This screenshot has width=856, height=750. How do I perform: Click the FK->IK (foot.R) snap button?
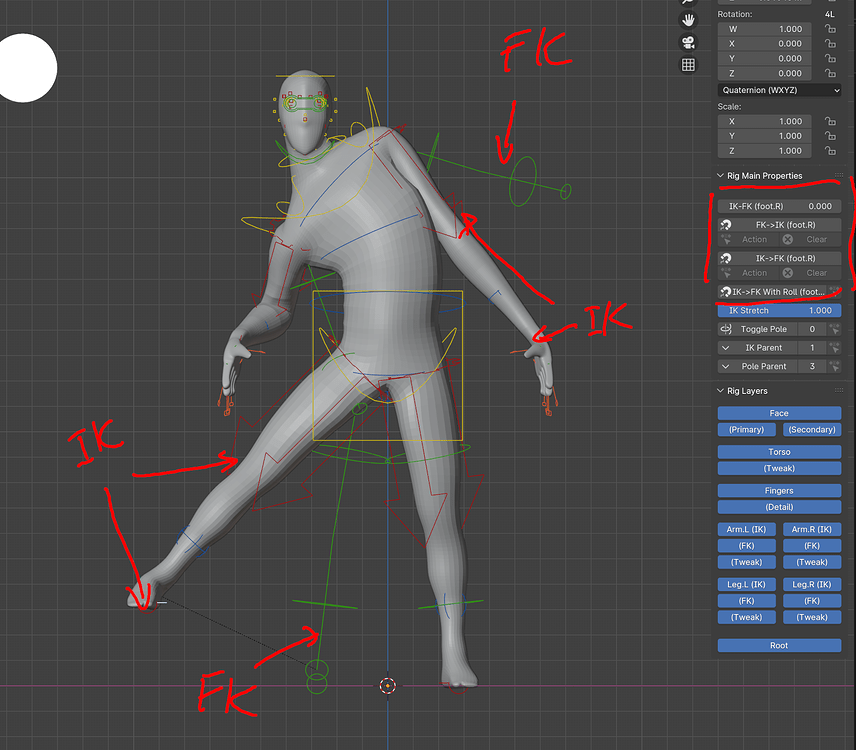point(779,225)
